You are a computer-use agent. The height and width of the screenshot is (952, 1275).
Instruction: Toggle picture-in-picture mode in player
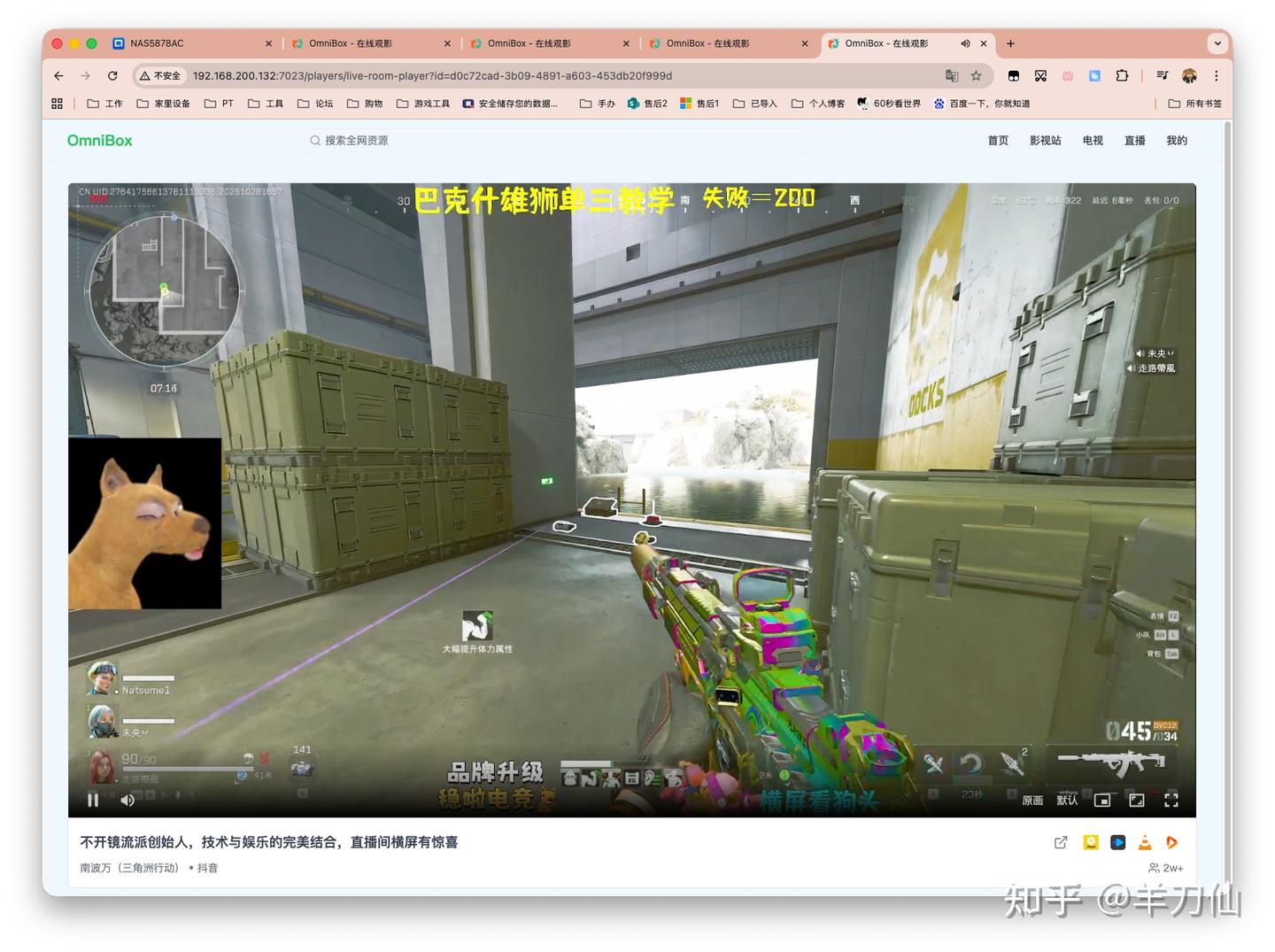click(1102, 801)
